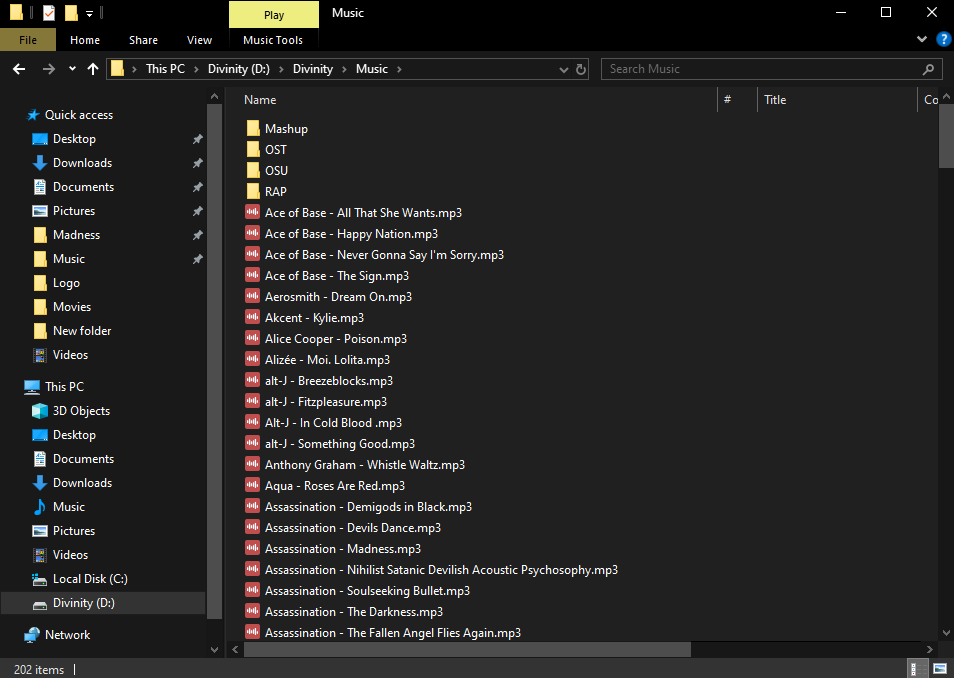Screen dimensions: 954x678
Task: Click This PC in address bar
Action: tap(165, 69)
